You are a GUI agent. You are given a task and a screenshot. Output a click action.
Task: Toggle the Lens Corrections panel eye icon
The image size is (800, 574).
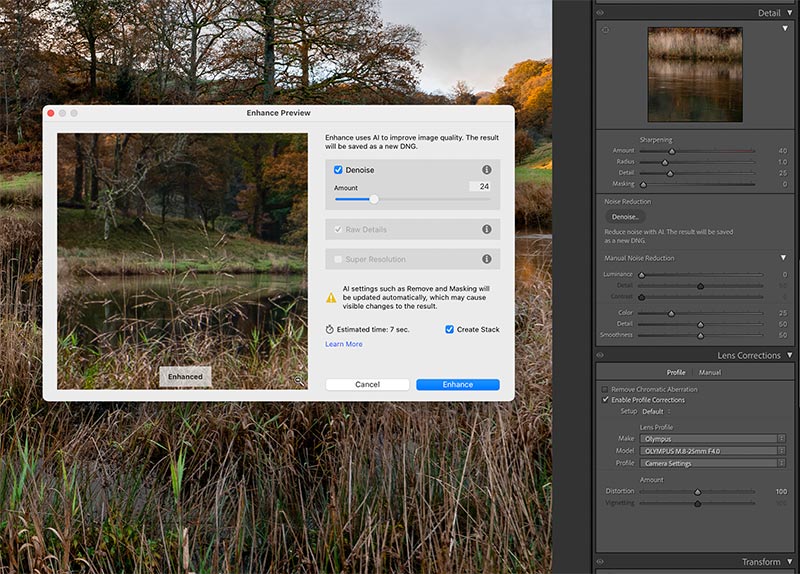pyautogui.click(x=601, y=355)
